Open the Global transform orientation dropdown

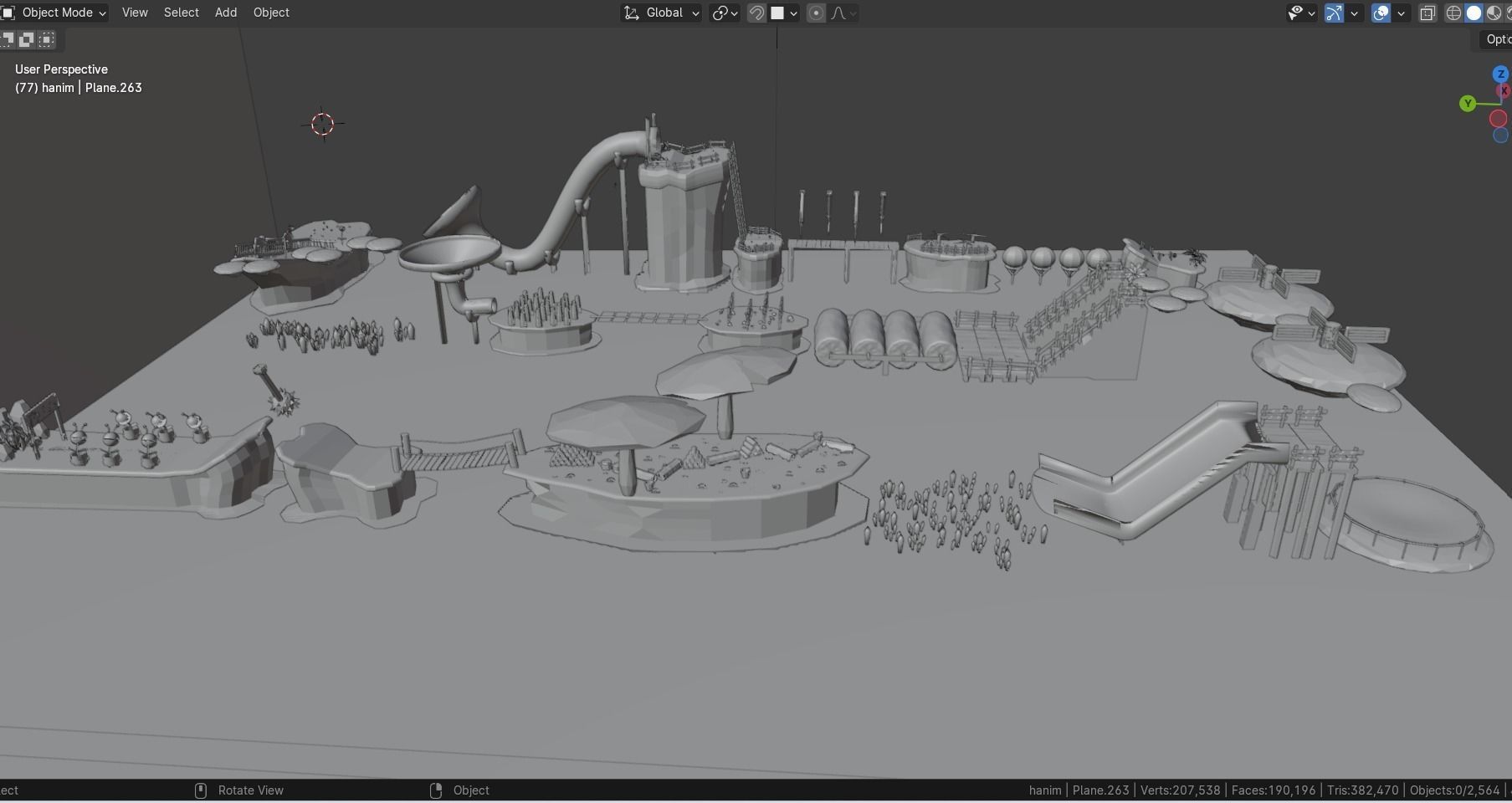[661, 13]
